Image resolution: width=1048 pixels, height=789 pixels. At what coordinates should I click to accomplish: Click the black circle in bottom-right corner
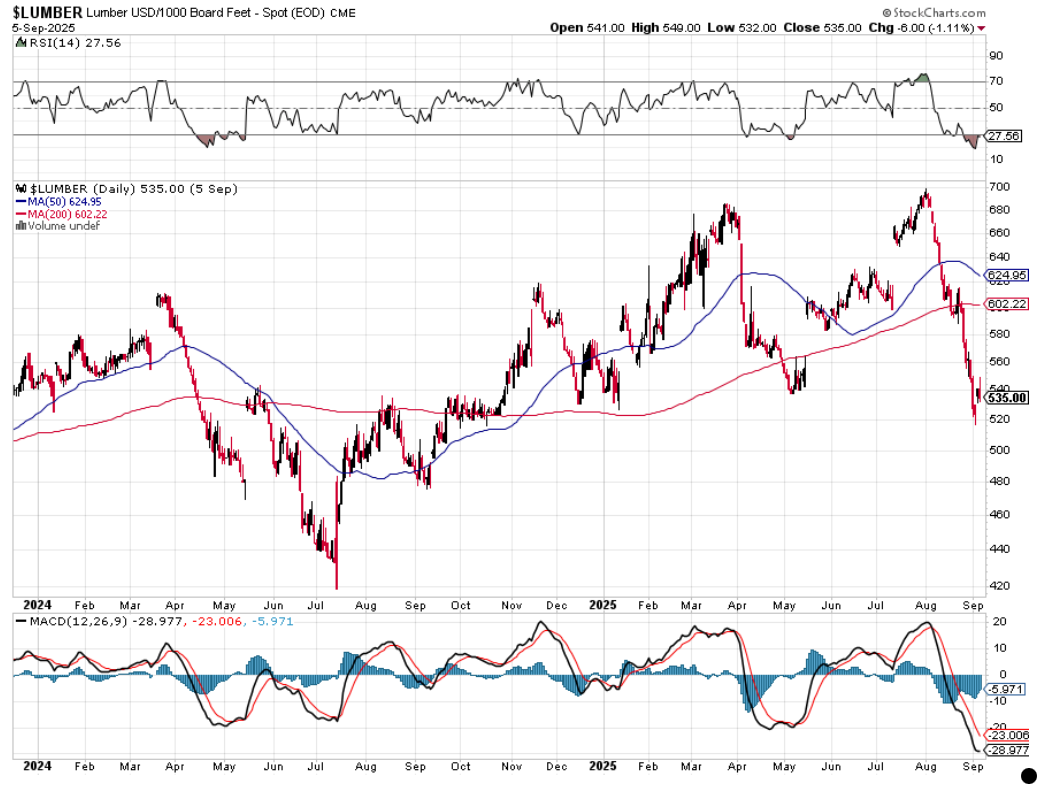click(x=1027, y=774)
